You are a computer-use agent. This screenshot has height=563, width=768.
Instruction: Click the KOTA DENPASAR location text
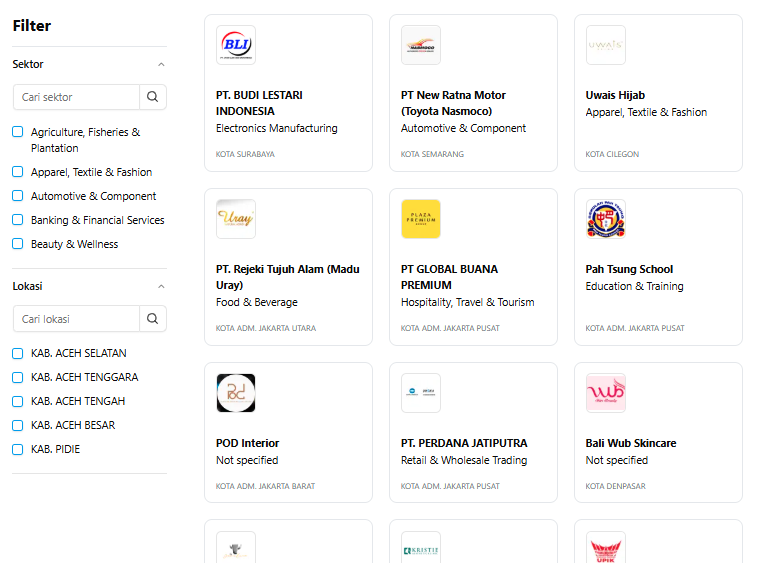(x=616, y=486)
